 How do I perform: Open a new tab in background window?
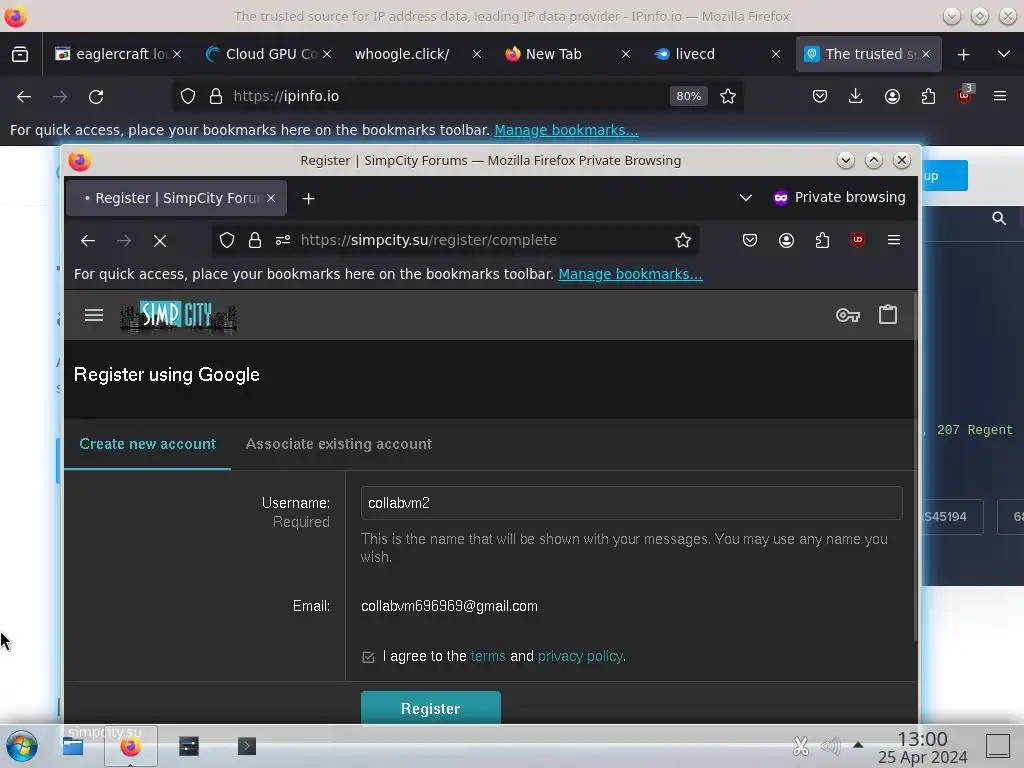click(x=963, y=55)
